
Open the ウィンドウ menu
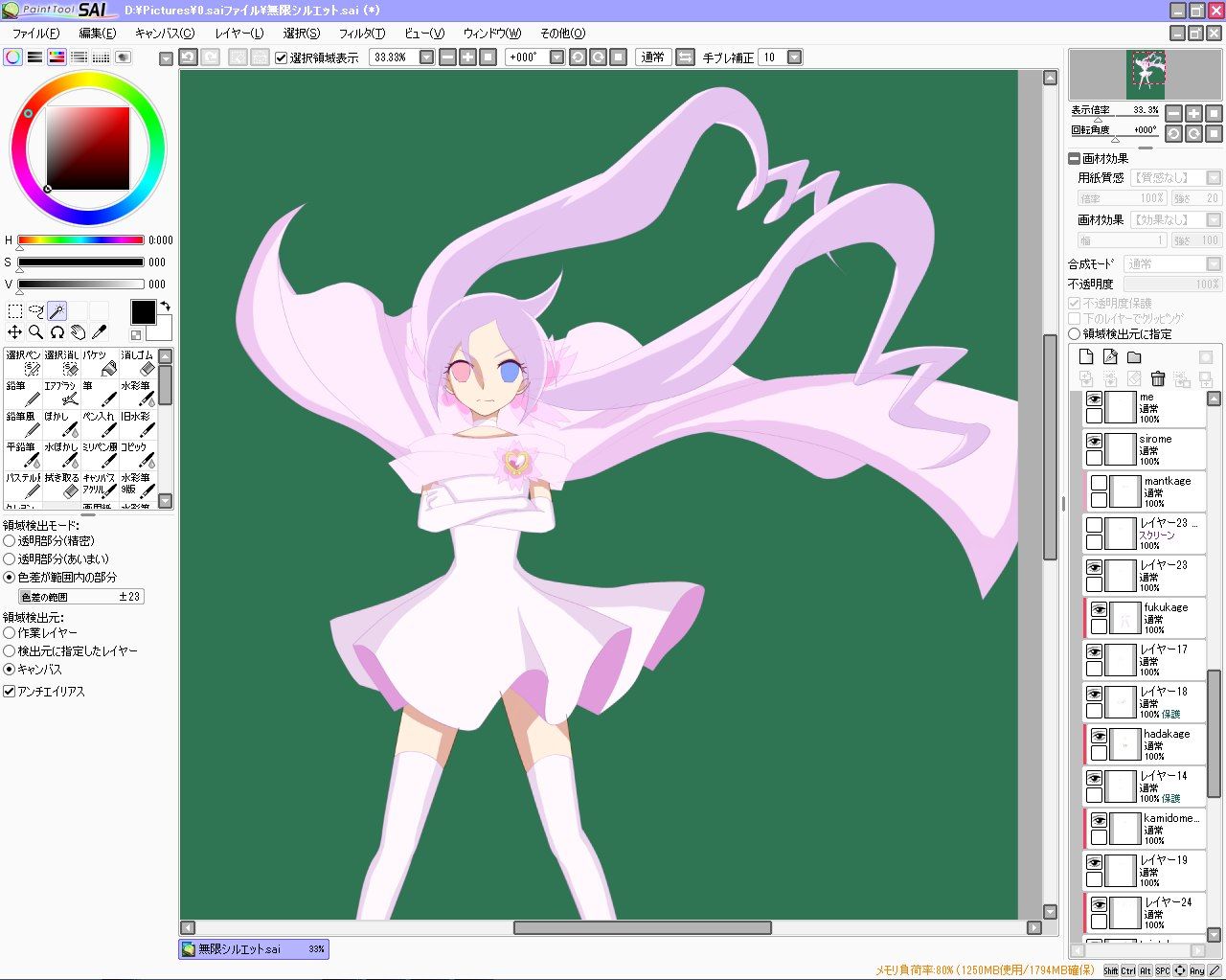[492, 34]
